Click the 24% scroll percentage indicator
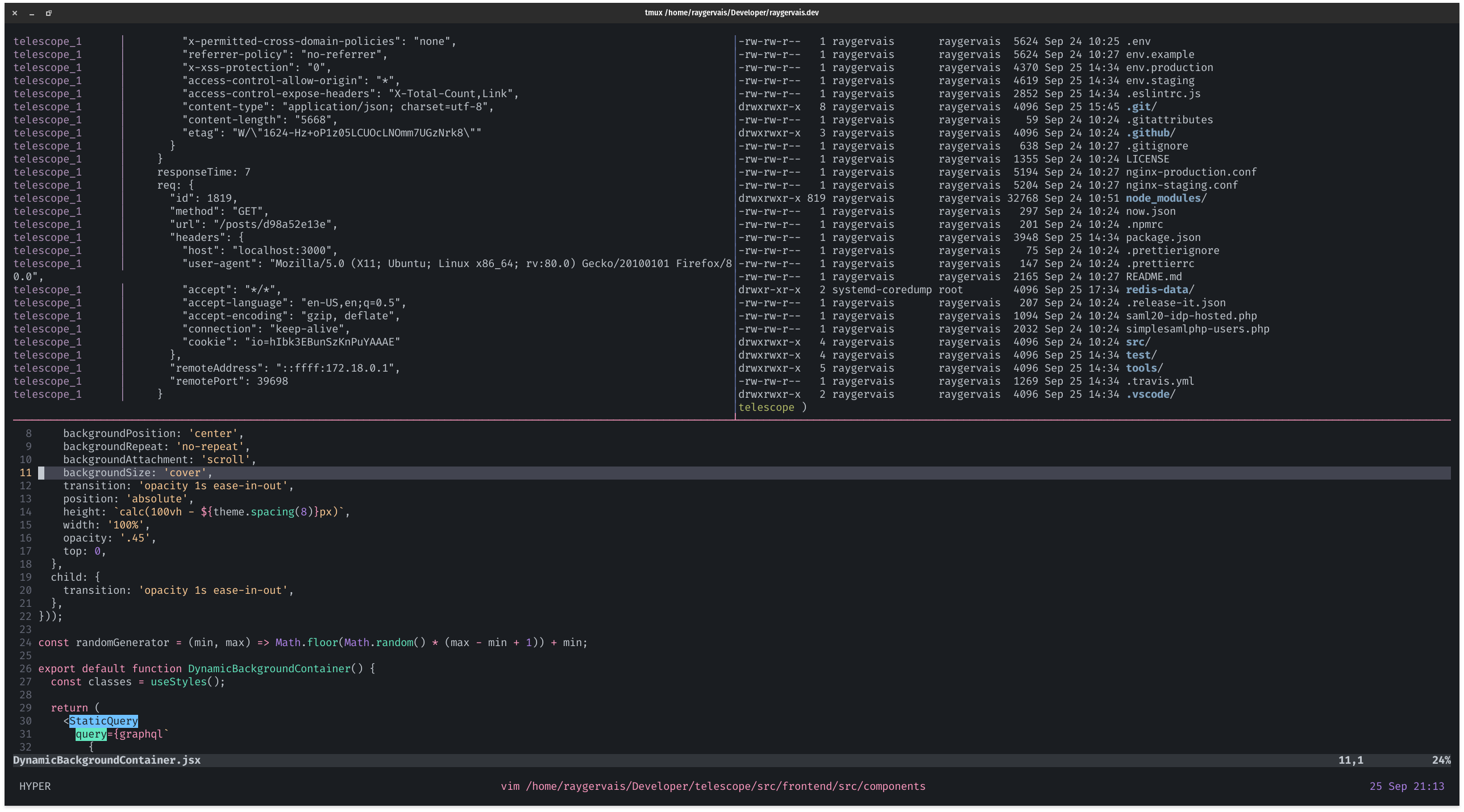 (x=1441, y=760)
